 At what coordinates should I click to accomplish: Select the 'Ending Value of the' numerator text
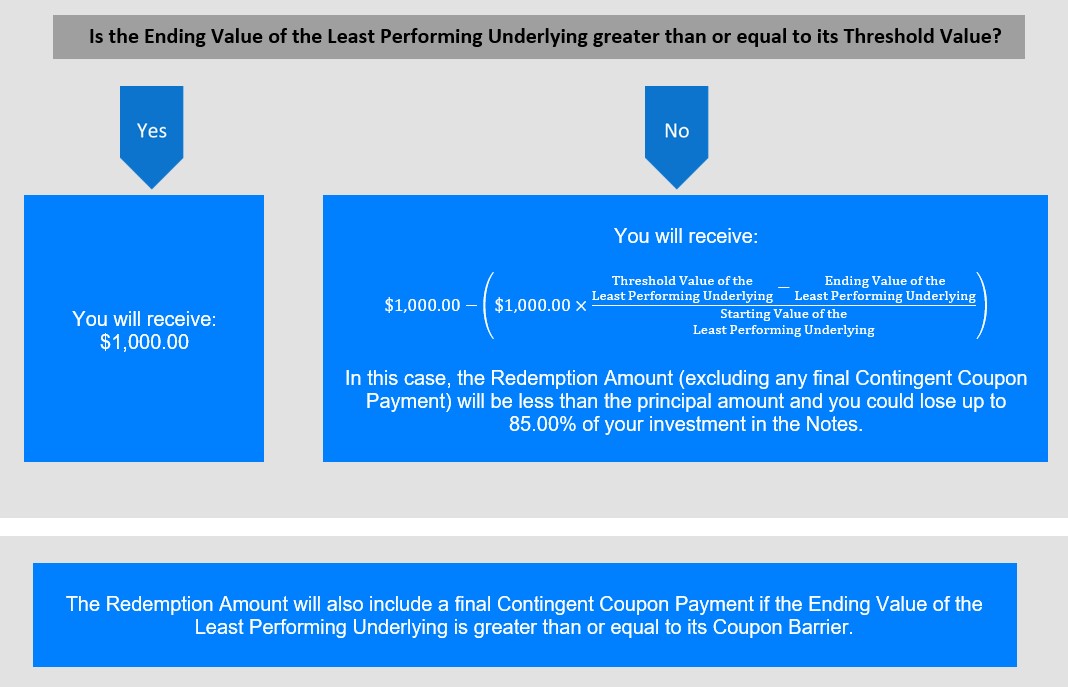click(885, 281)
